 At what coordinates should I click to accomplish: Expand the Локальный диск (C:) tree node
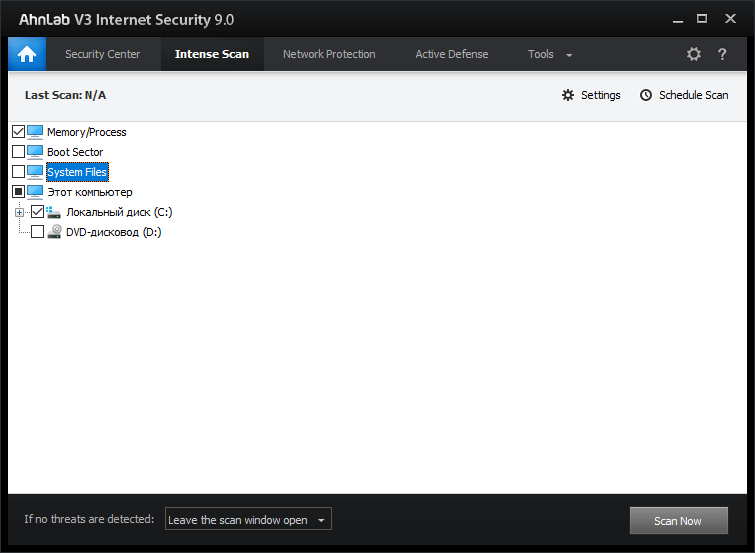19,212
